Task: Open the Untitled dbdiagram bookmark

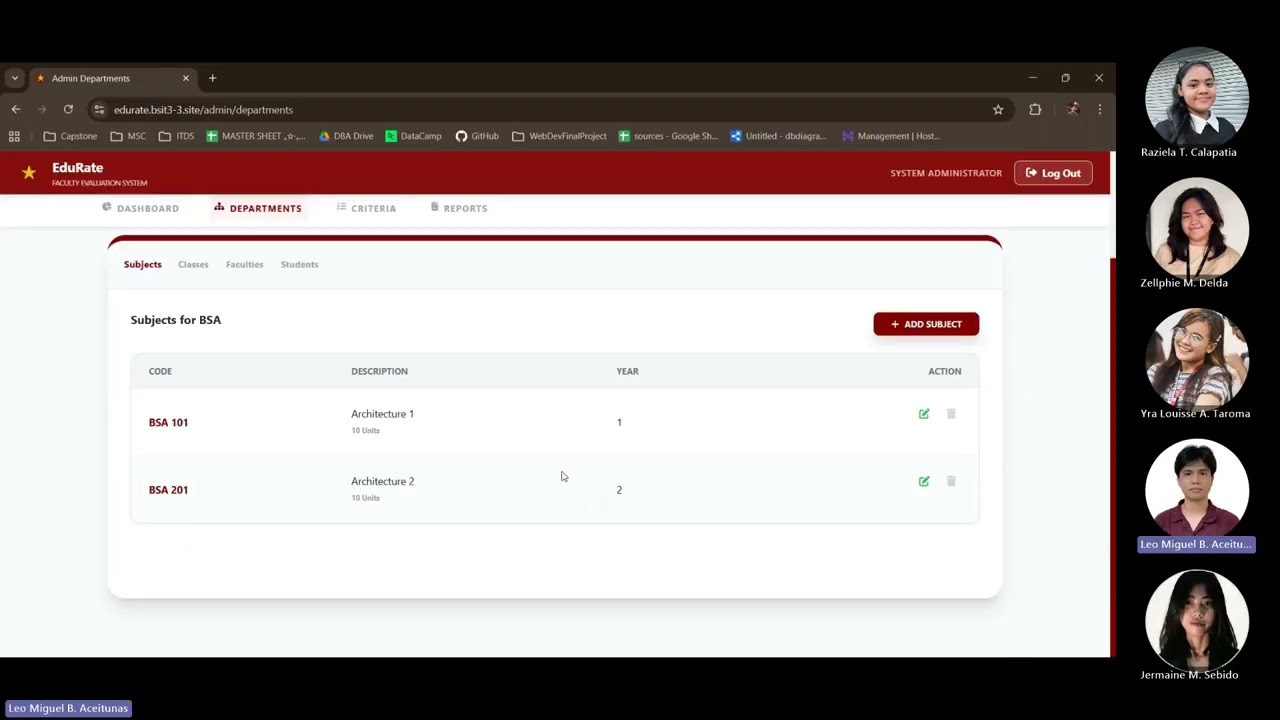Action: pos(778,136)
